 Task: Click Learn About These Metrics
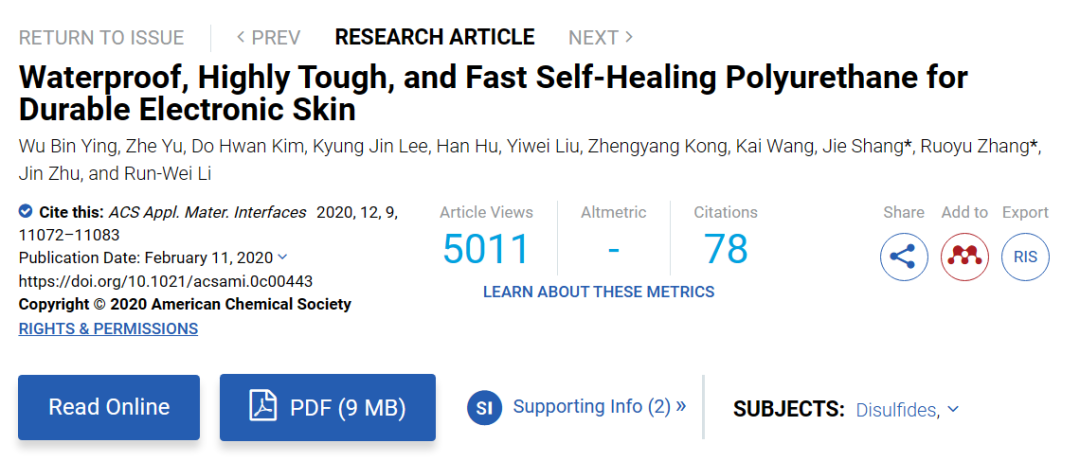pos(598,292)
